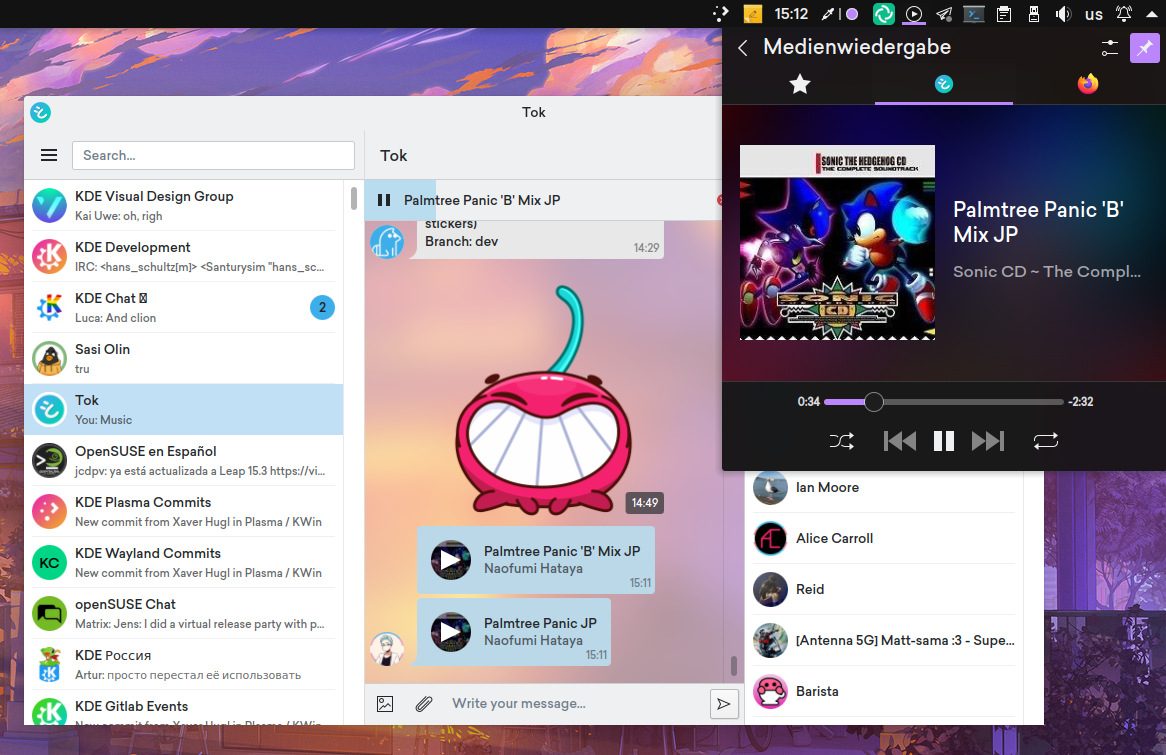Image resolution: width=1166 pixels, height=755 pixels.
Task: Toggle shuffle in the media player
Action: [x=841, y=441]
